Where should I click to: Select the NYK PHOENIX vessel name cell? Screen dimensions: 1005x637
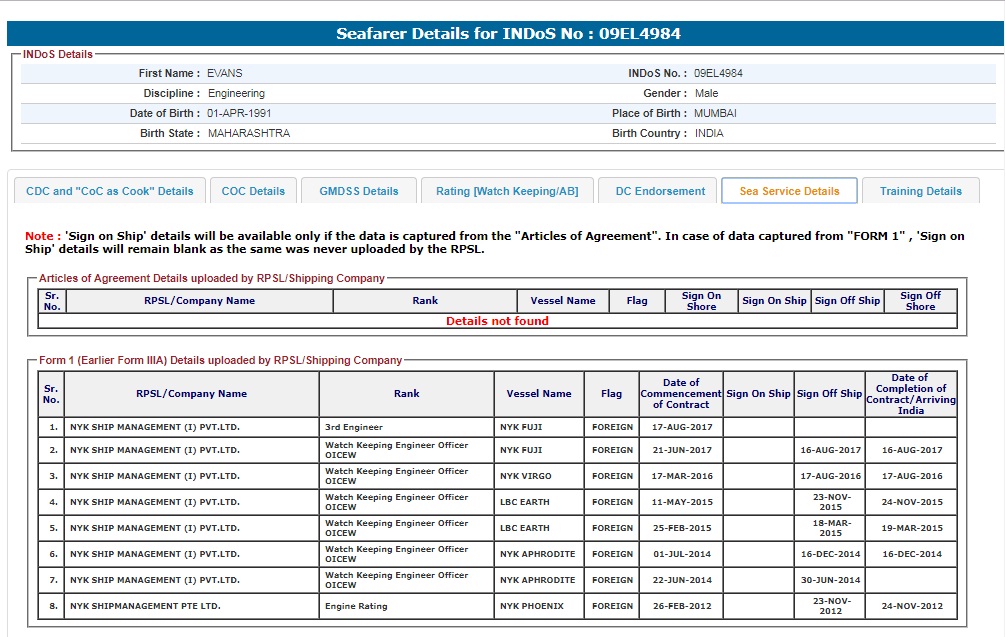532,606
